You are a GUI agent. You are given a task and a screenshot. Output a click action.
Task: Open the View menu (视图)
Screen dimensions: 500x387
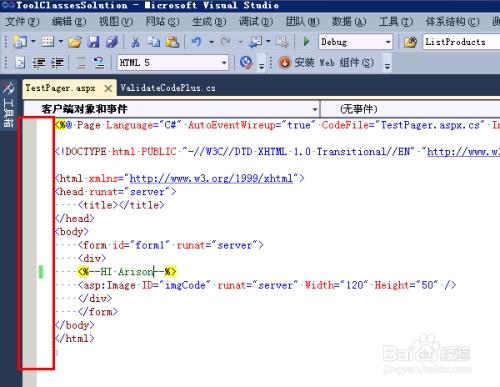click(x=116, y=22)
